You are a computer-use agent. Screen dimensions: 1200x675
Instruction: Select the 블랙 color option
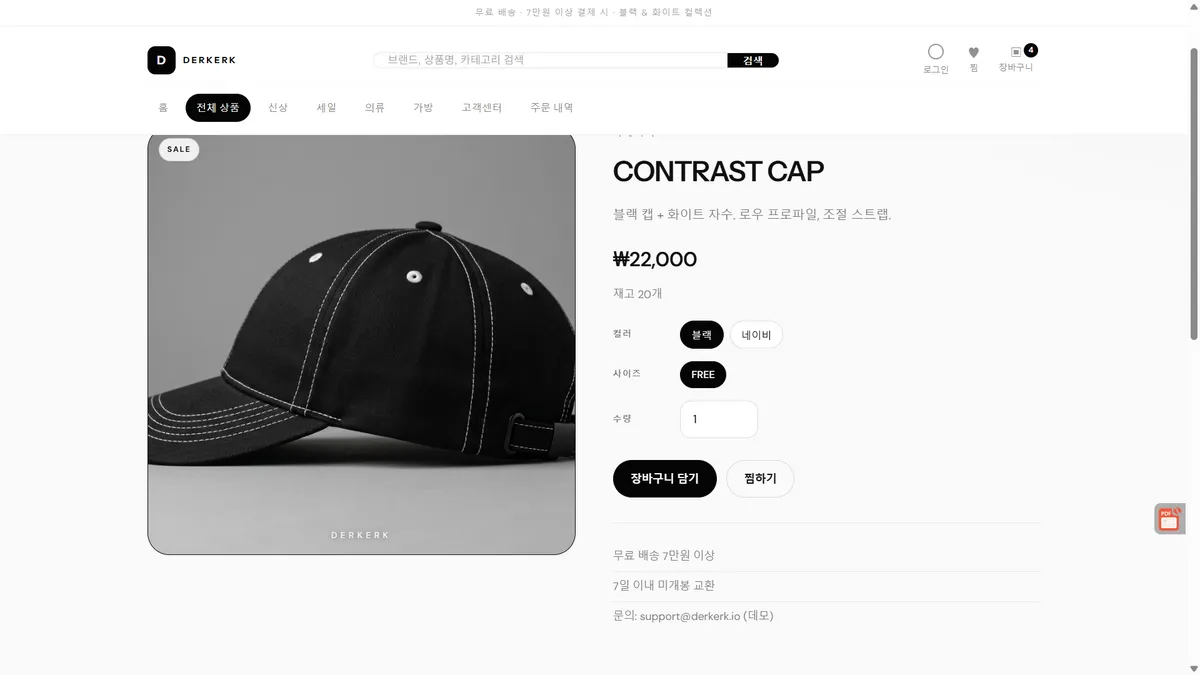[701, 335]
